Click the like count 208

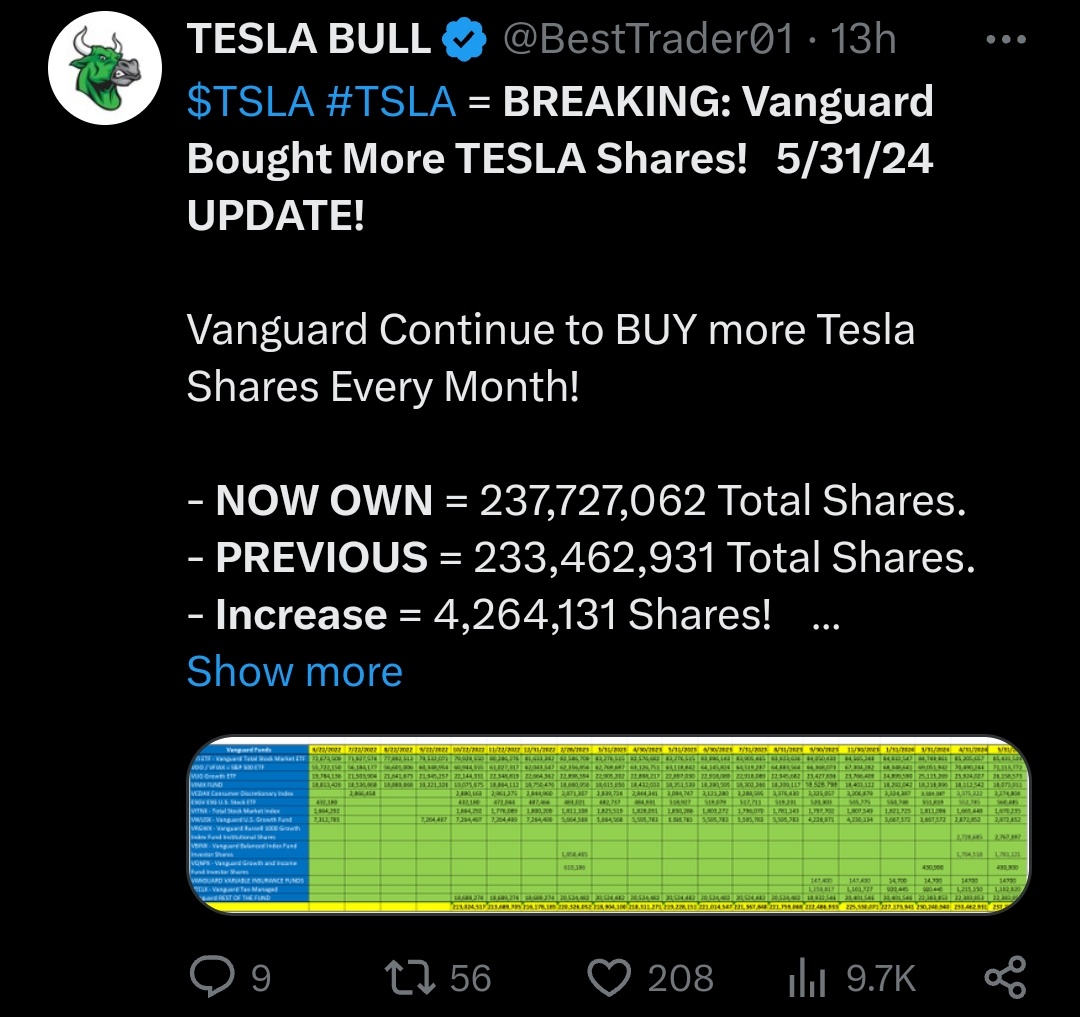(x=680, y=978)
